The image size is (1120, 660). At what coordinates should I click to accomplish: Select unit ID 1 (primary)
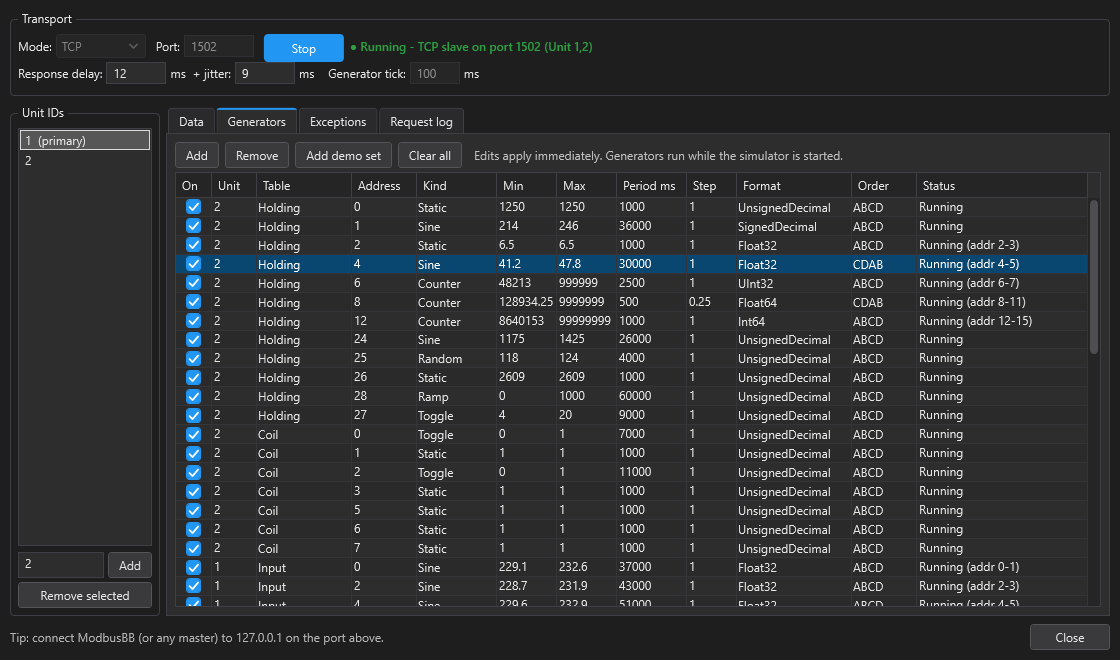point(85,140)
